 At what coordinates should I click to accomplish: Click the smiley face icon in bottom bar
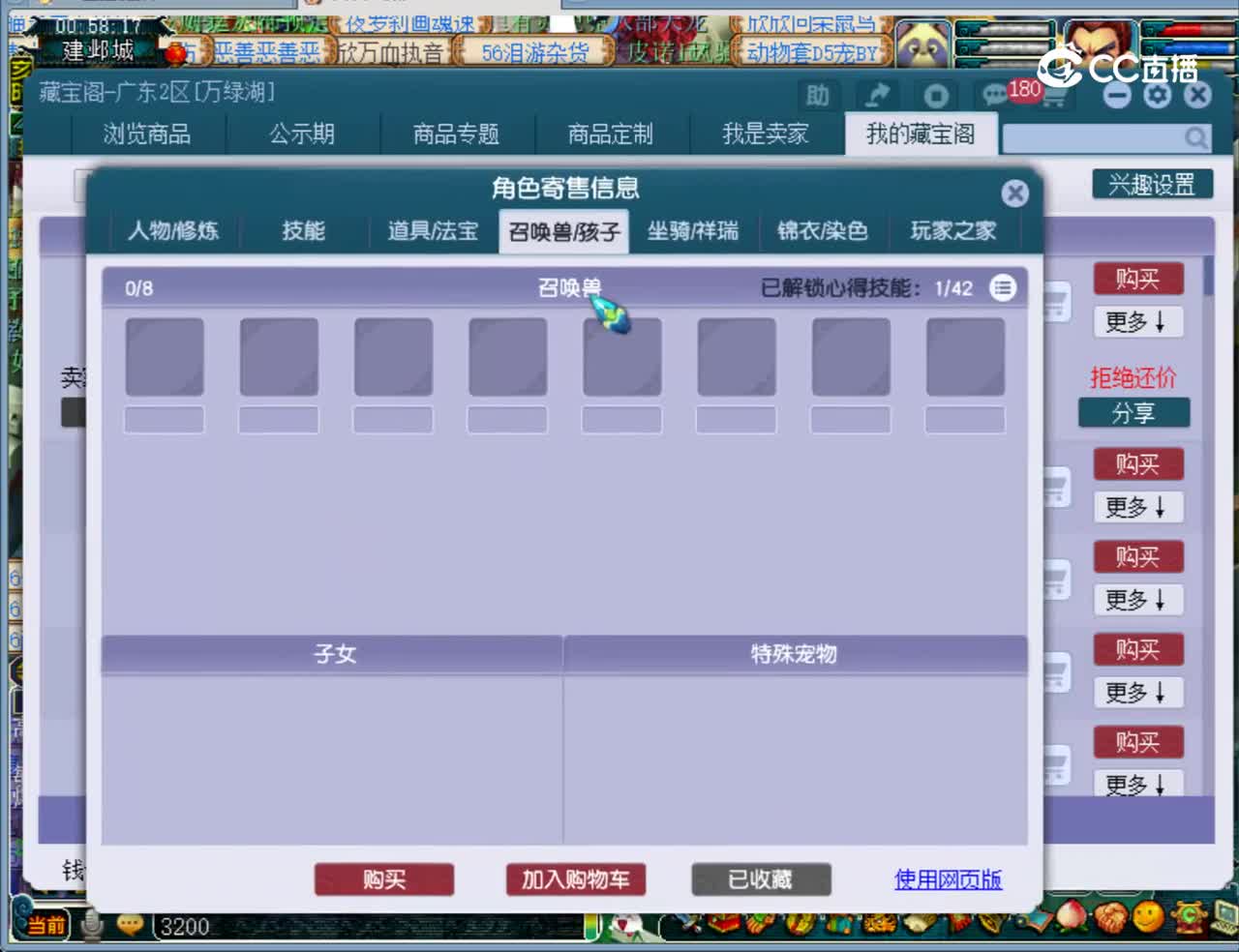point(1149,915)
